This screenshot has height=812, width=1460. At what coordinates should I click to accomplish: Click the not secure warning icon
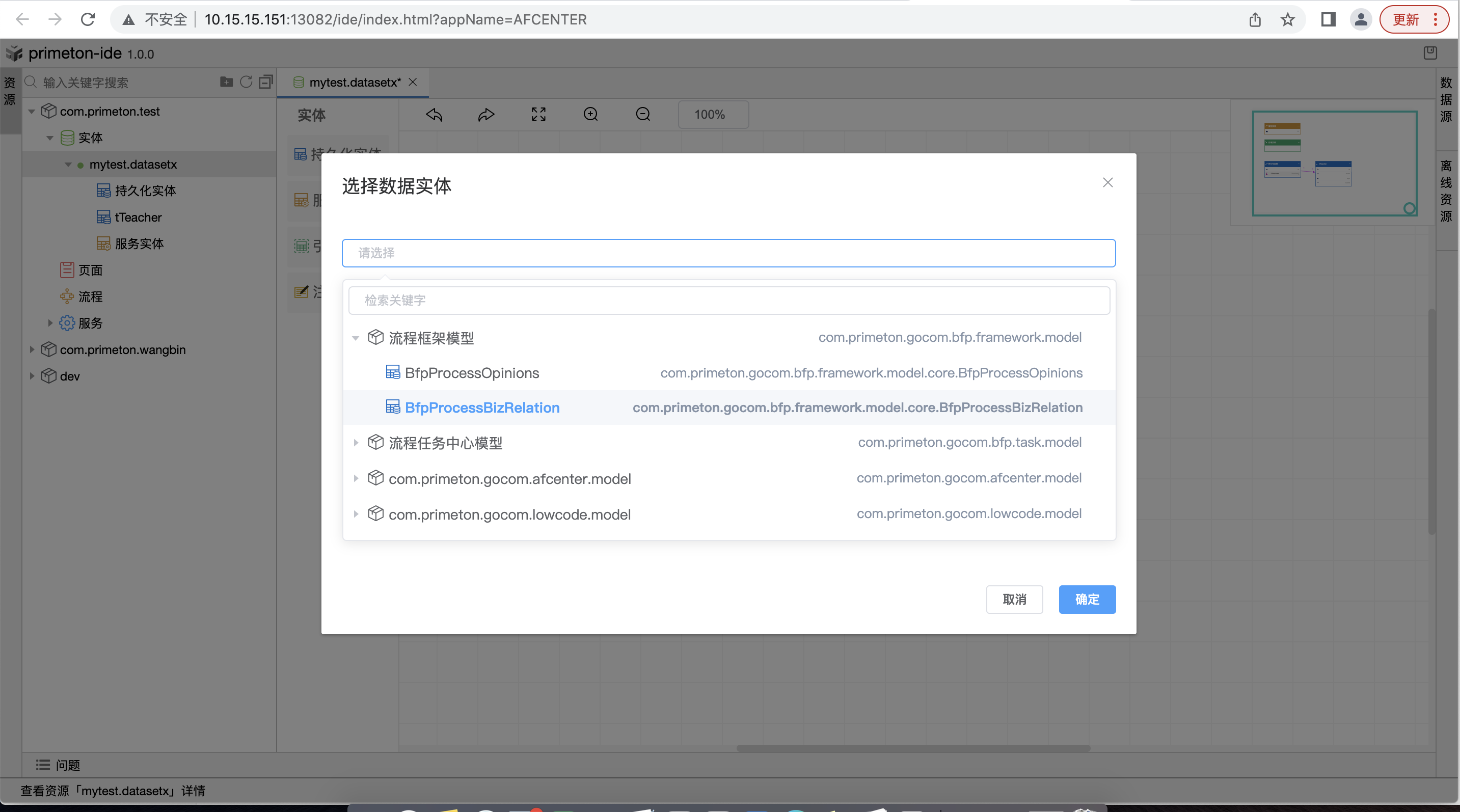click(x=129, y=20)
